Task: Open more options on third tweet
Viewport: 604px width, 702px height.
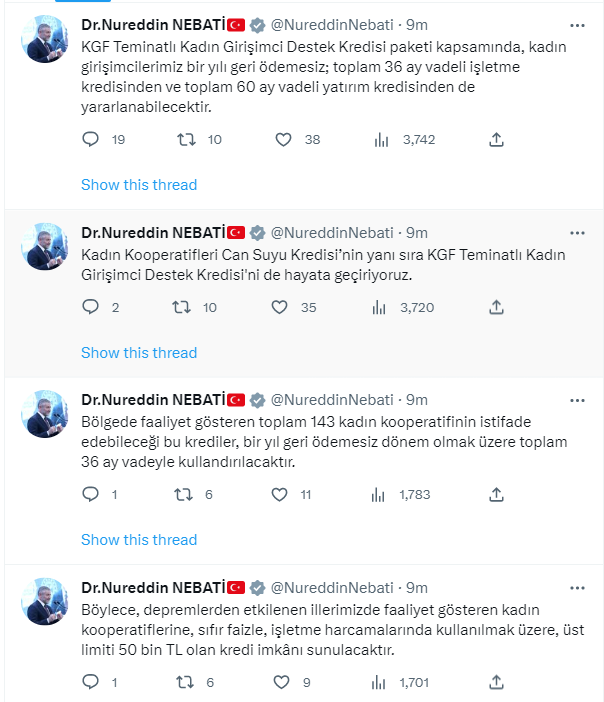Action: (576, 400)
